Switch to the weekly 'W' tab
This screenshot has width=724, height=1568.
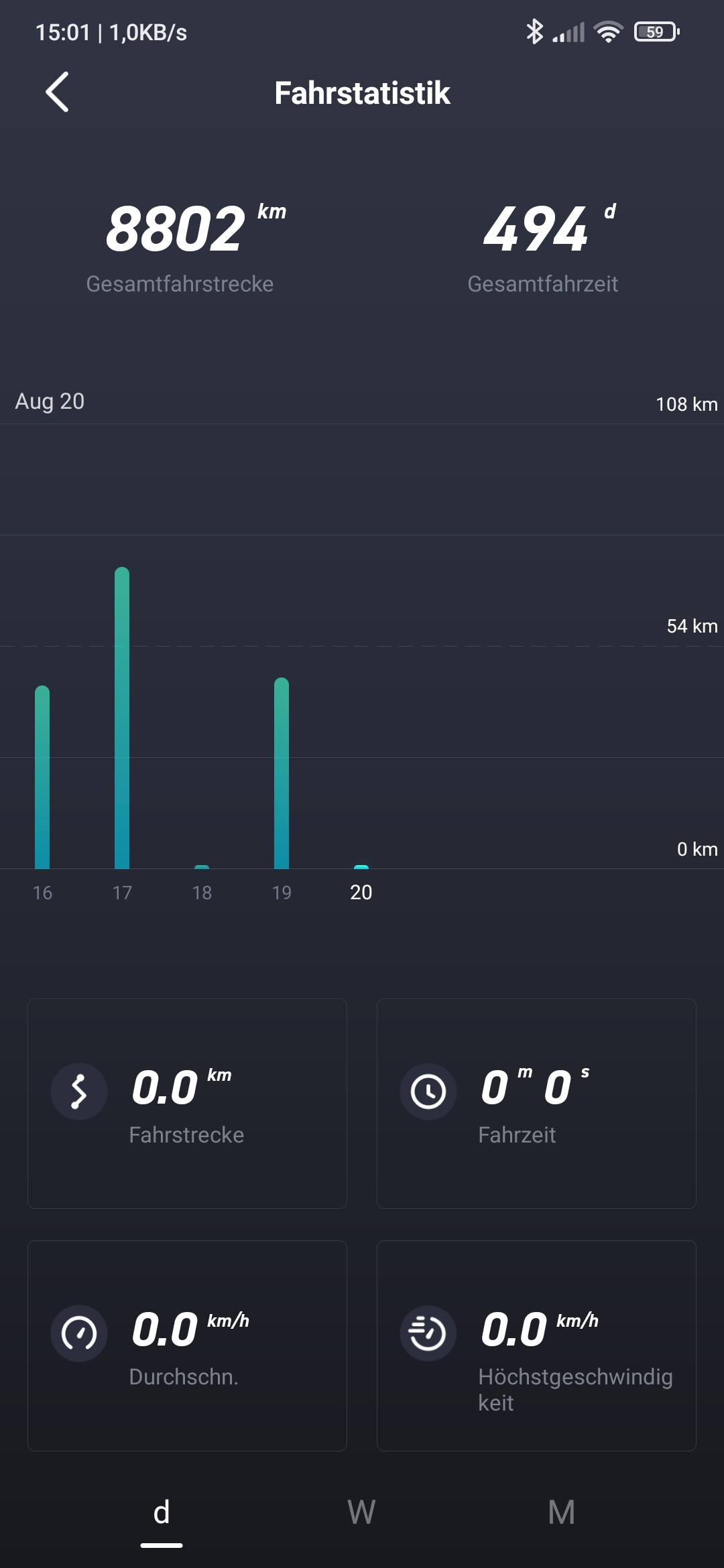coord(361,1513)
